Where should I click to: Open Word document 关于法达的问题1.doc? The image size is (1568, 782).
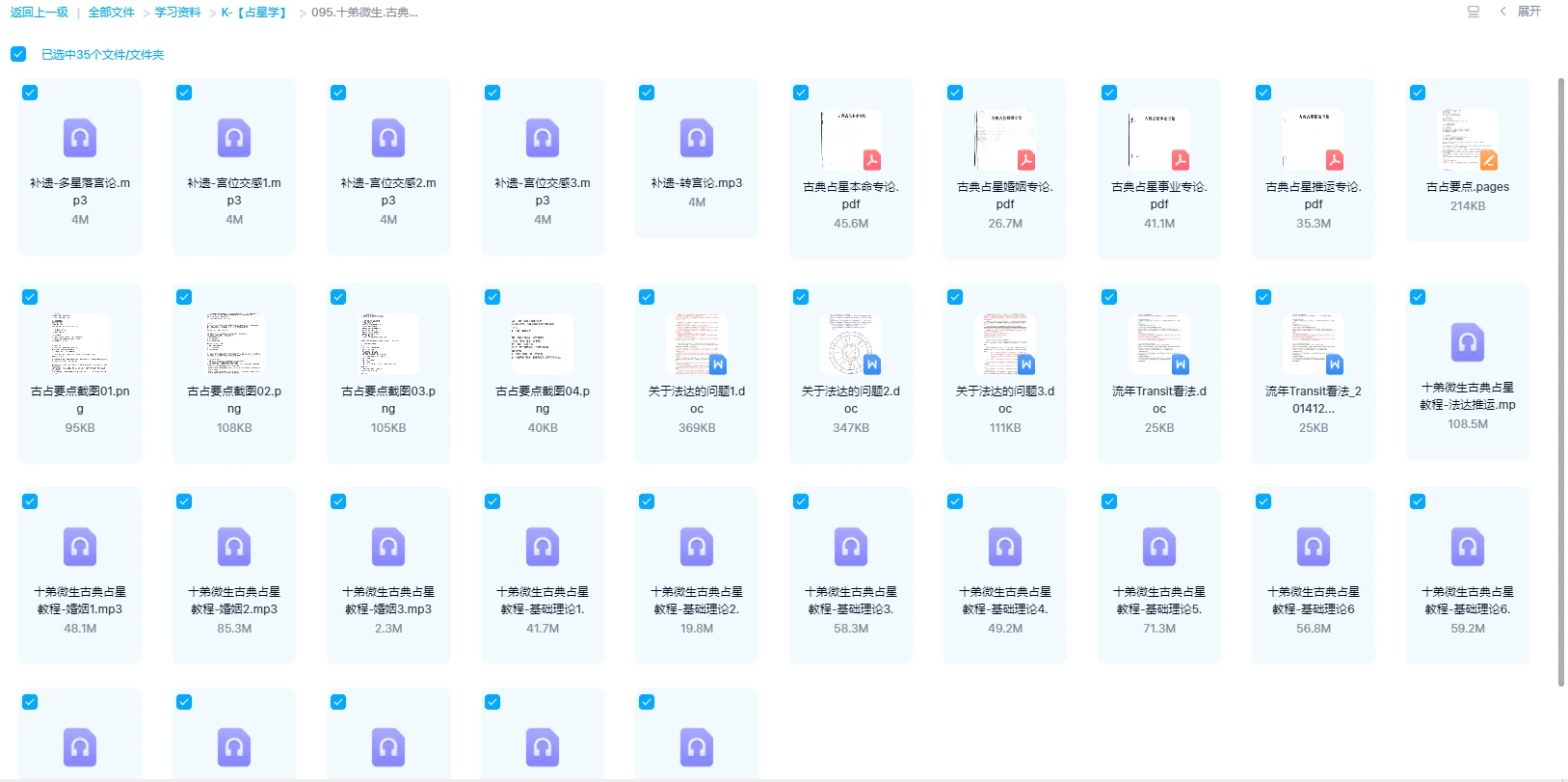(697, 344)
